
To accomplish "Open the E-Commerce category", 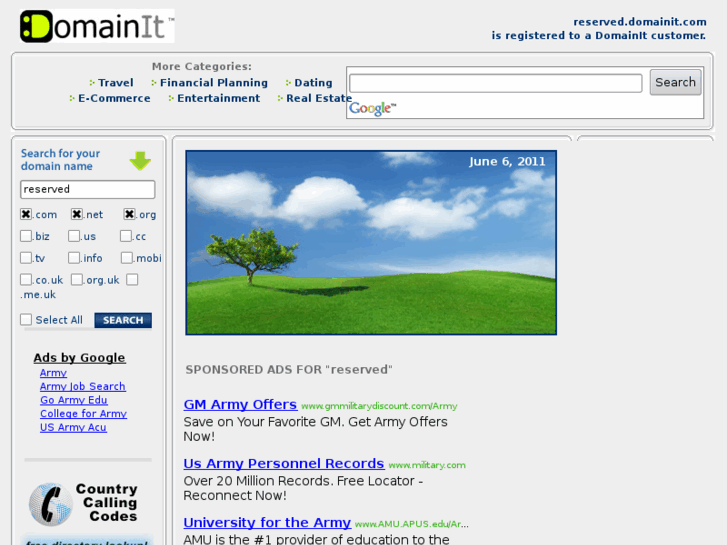I will (x=114, y=98).
